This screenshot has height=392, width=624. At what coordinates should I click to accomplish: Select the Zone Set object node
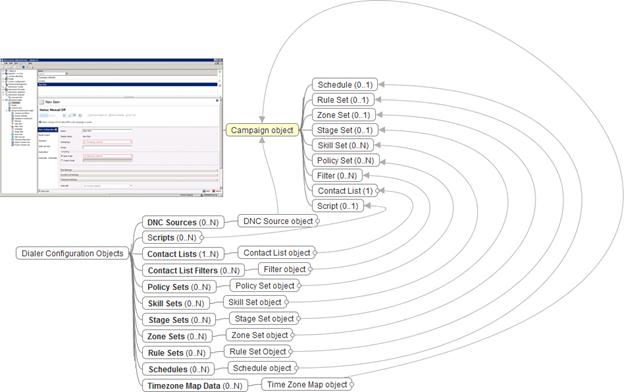259,335
